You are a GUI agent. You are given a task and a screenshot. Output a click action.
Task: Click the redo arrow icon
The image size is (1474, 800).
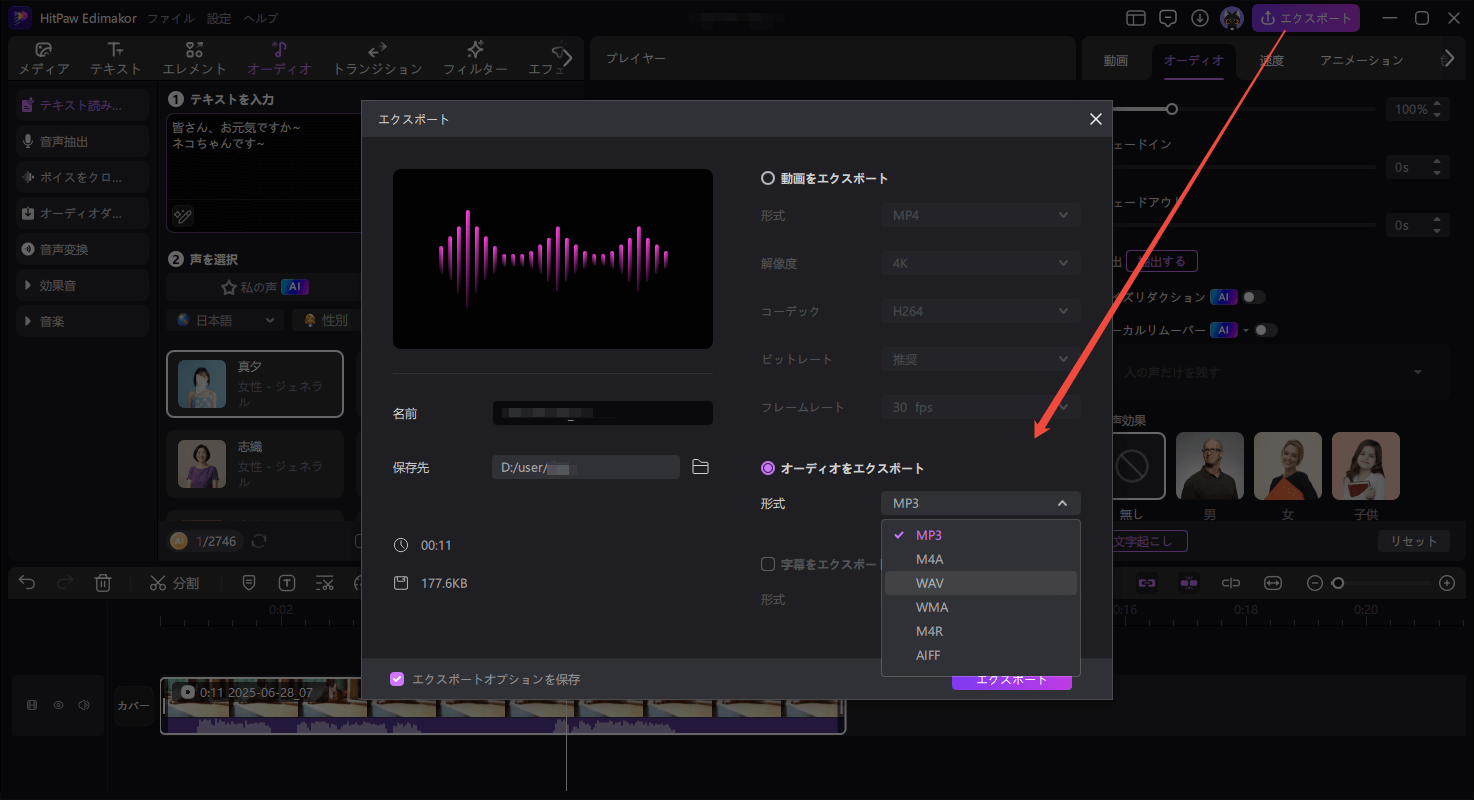pos(65,582)
